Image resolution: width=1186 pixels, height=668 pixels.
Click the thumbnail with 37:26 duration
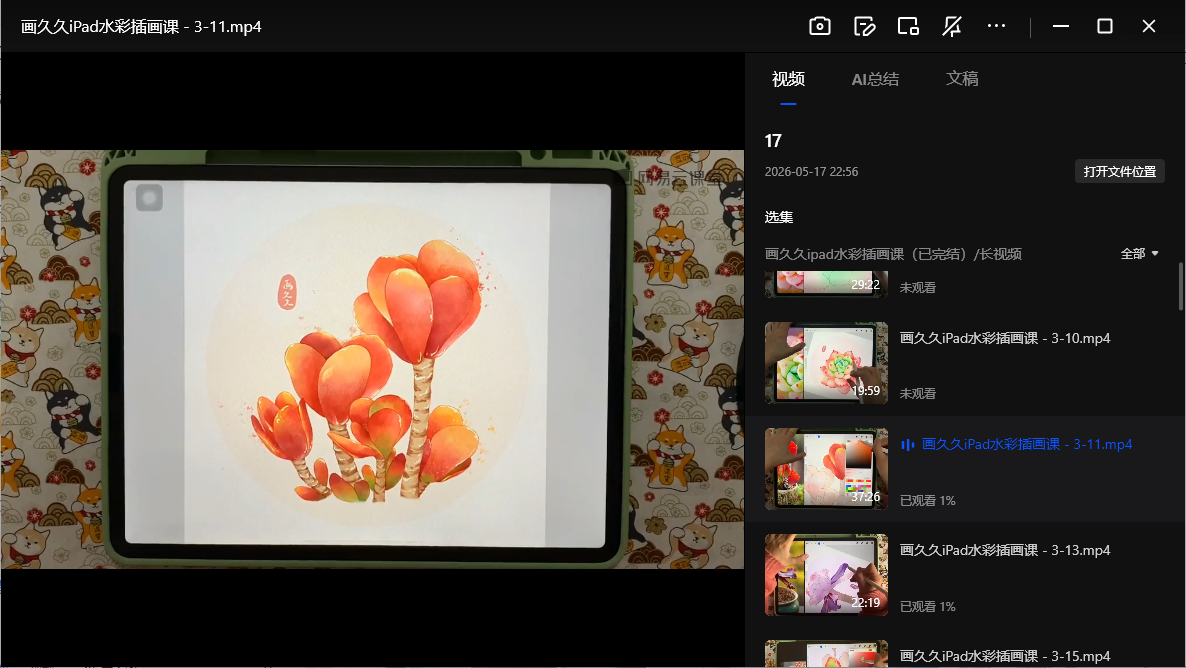826,468
